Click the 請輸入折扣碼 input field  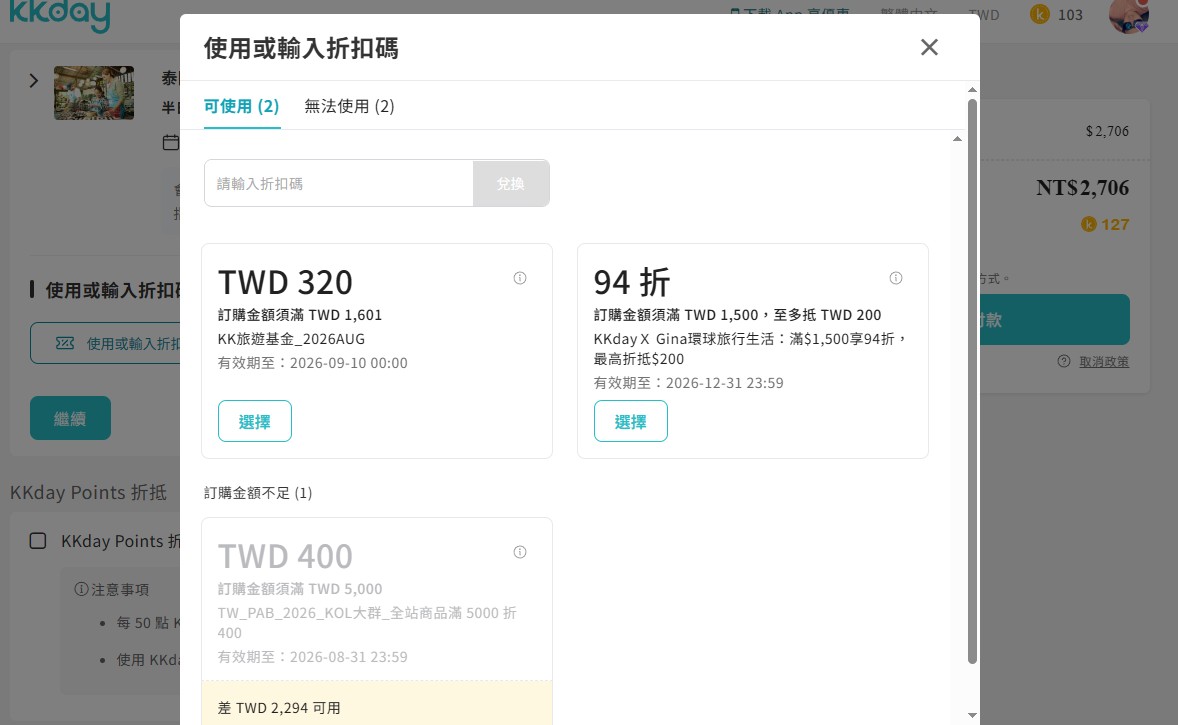point(339,183)
